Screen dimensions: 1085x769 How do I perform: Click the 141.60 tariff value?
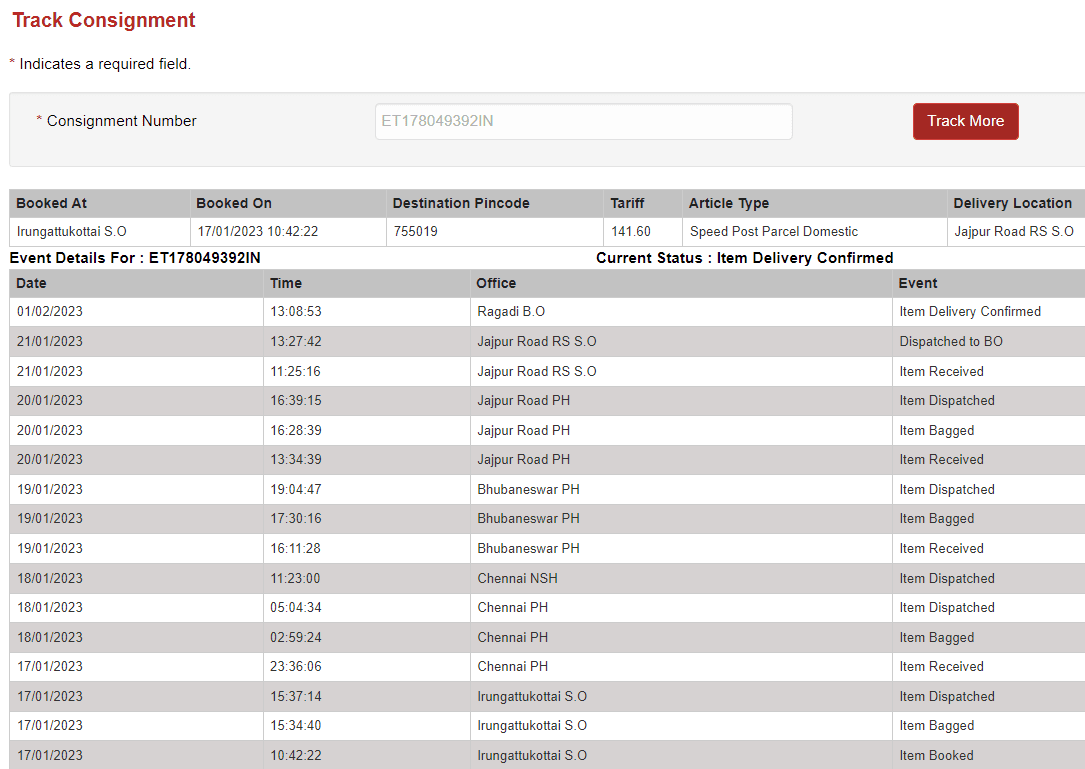click(630, 232)
